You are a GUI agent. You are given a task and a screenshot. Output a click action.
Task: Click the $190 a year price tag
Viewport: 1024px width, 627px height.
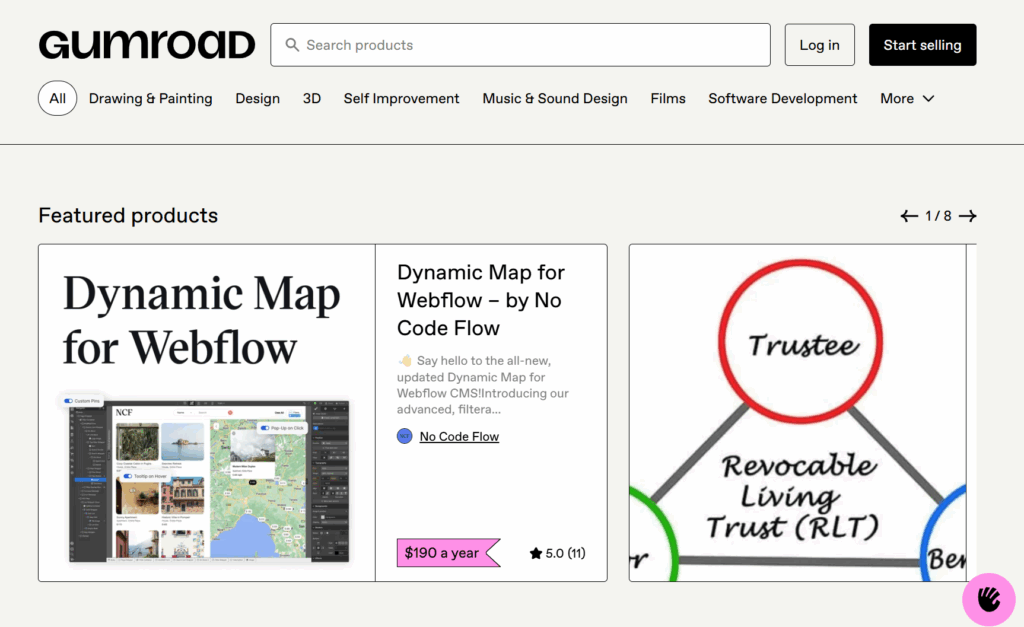tap(448, 553)
